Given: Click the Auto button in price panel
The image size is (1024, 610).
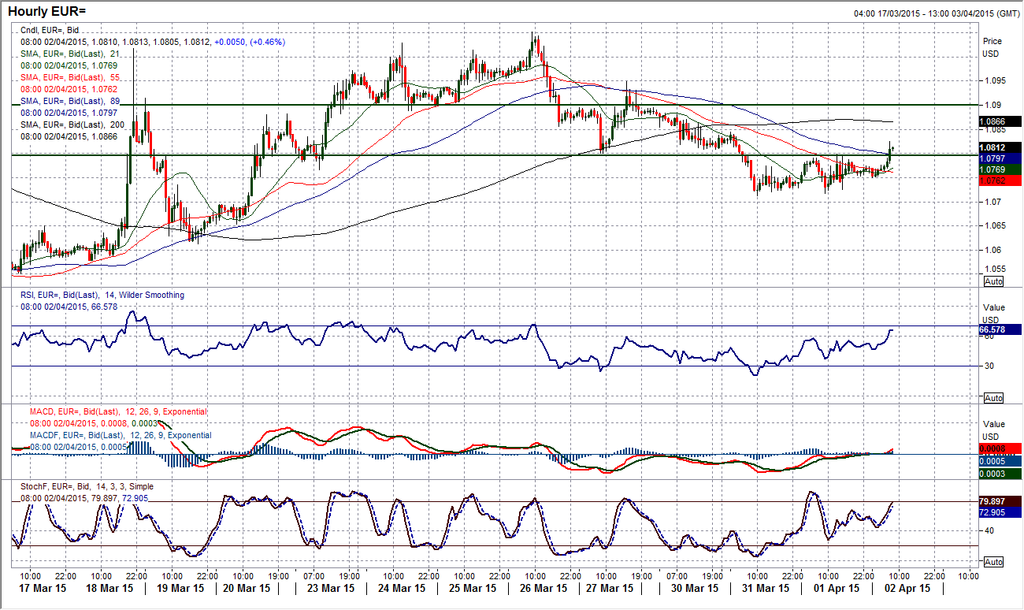Looking at the screenshot, I should (993, 281).
